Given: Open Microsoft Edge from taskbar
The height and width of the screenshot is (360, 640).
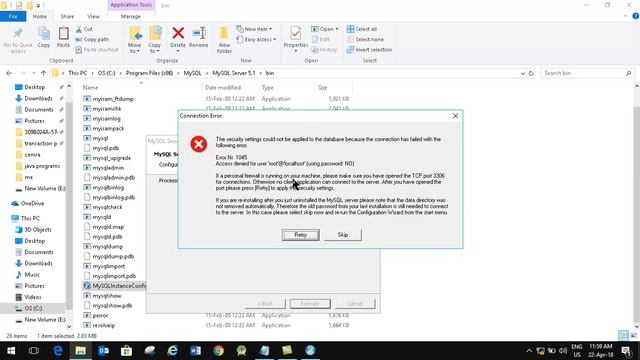Looking at the screenshot, I should pyautogui.click(x=58, y=351).
